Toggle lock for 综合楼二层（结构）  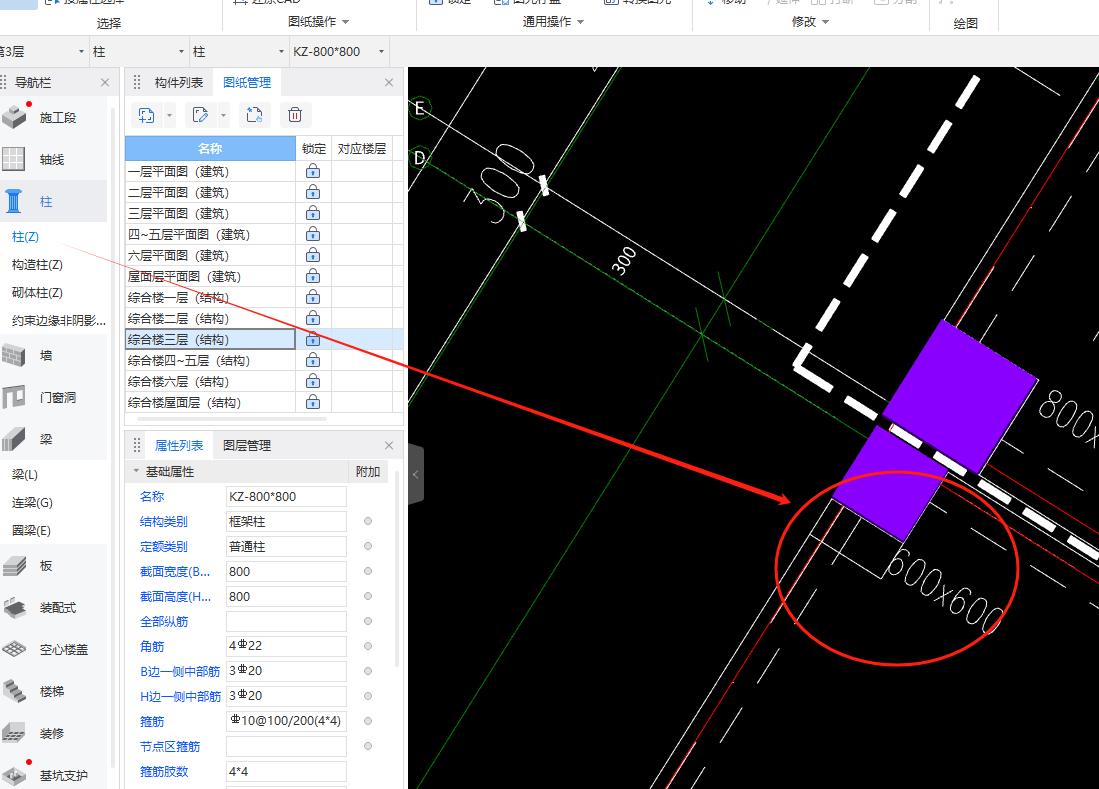pos(313,318)
